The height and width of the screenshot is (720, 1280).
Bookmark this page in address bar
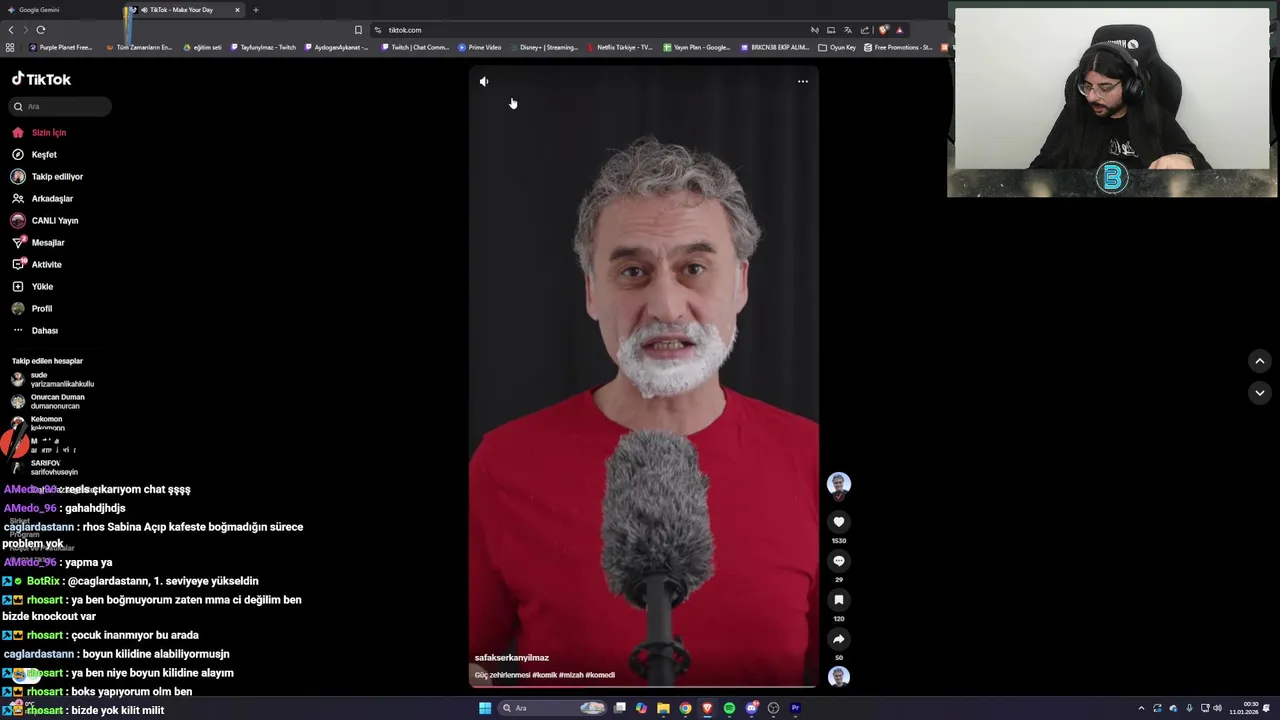[x=358, y=30]
